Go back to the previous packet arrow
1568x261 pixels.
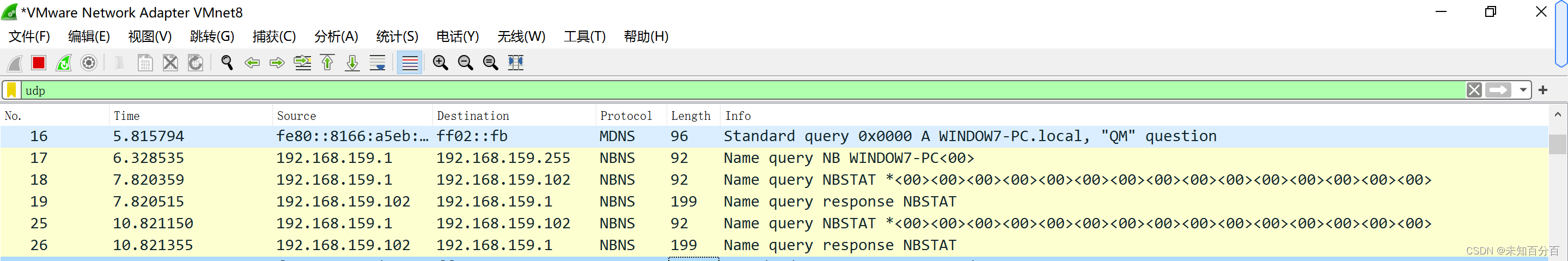click(x=252, y=63)
